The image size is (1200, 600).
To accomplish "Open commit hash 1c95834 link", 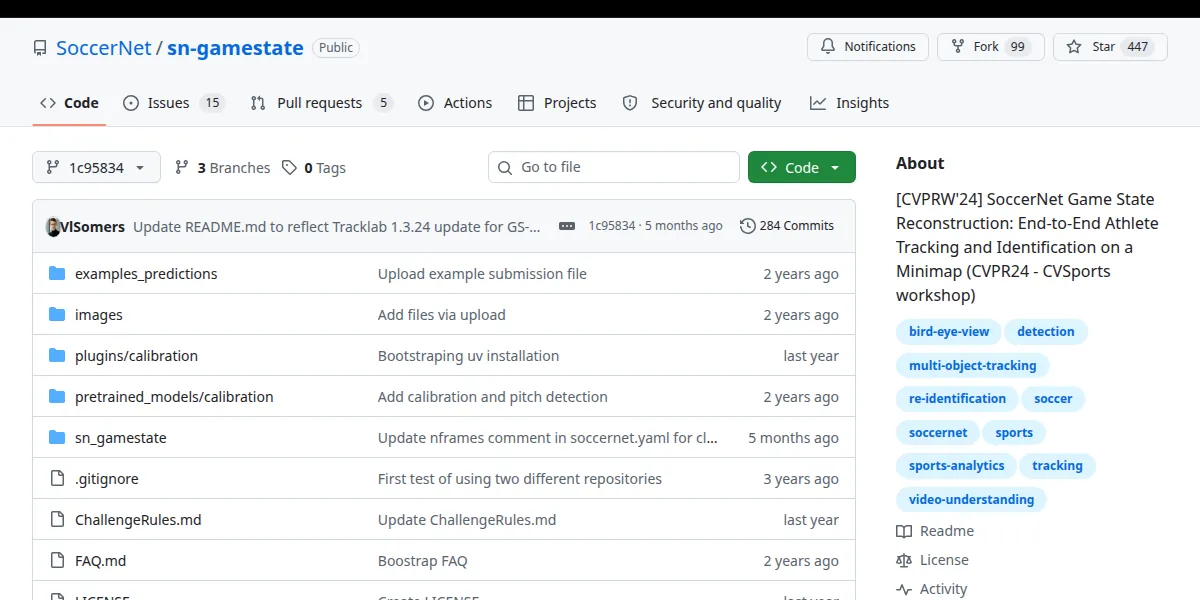I will click(x=612, y=226).
